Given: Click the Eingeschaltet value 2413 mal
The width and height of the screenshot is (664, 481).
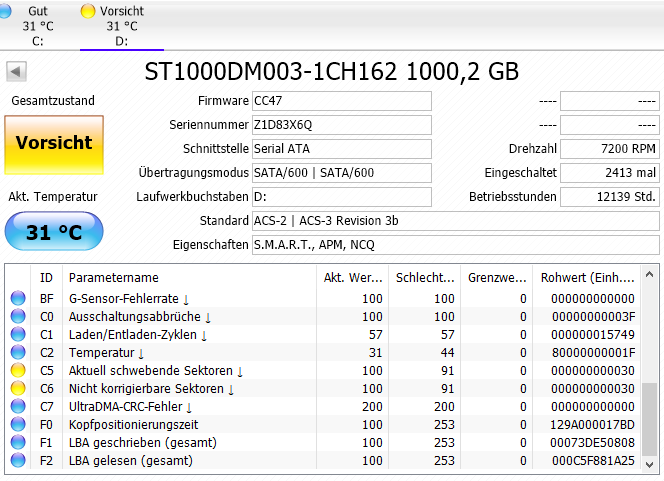Looking at the screenshot, I should tap(610, 173).
